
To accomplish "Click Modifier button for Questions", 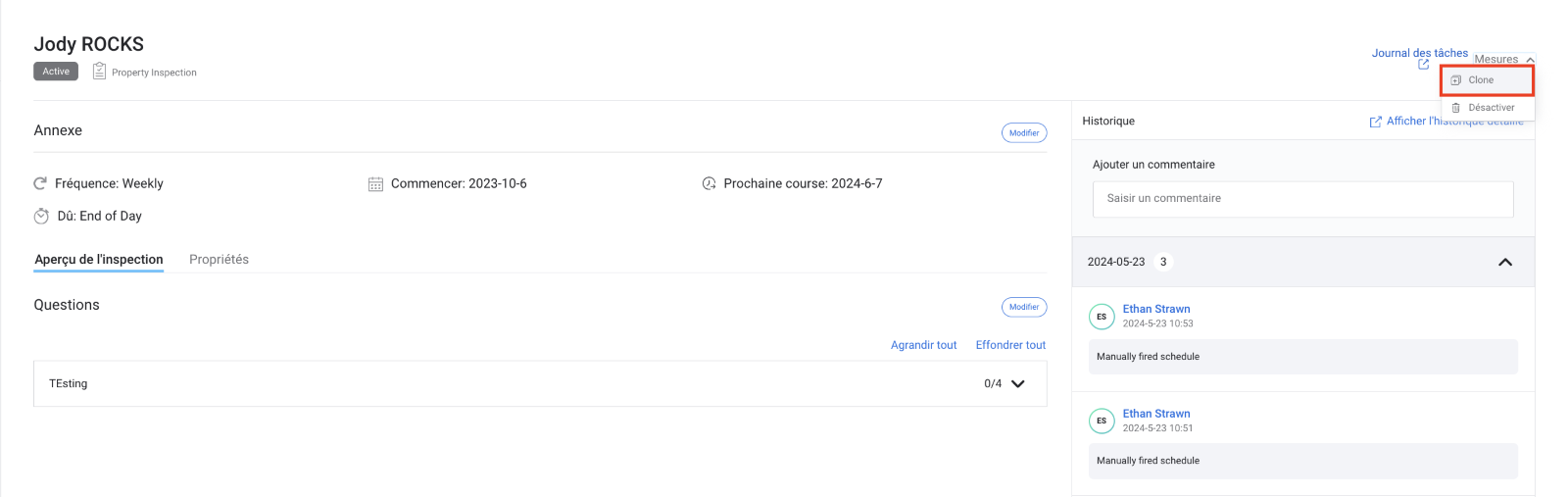I will click(x=1024, y=307).
